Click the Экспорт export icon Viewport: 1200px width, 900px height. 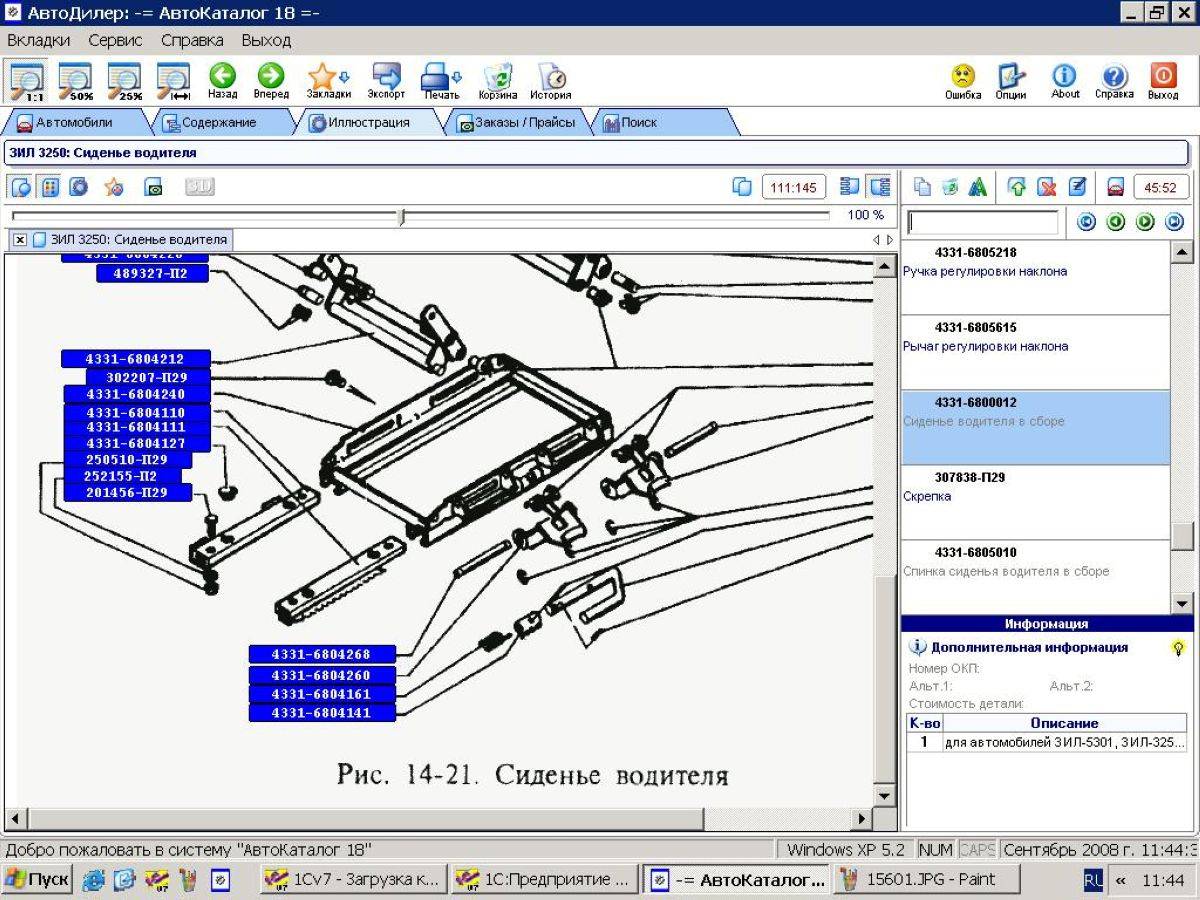point(386,80)
